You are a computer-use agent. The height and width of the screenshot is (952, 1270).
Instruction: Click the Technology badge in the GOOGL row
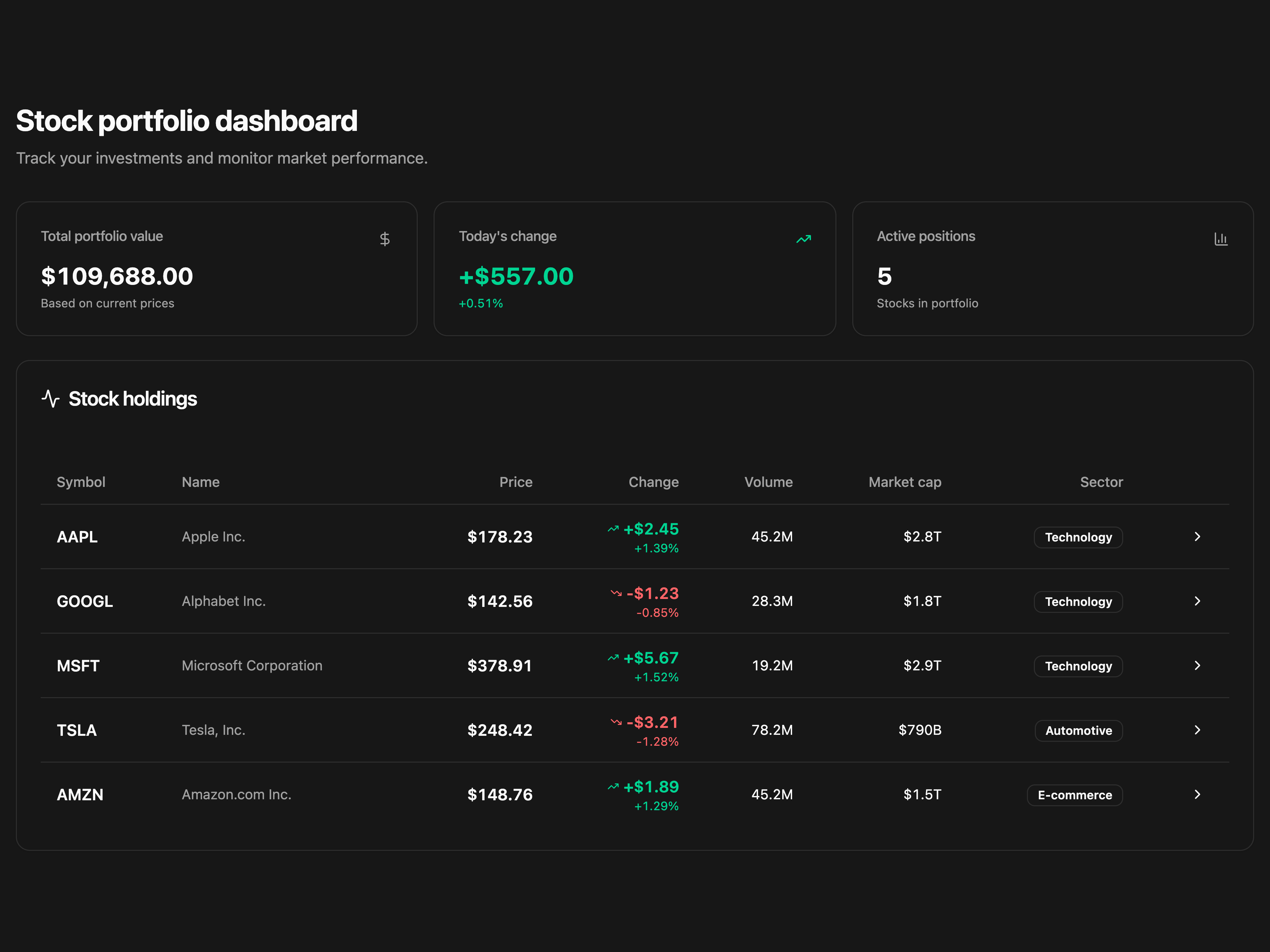pyautogui.click(x=1078, y=601)
